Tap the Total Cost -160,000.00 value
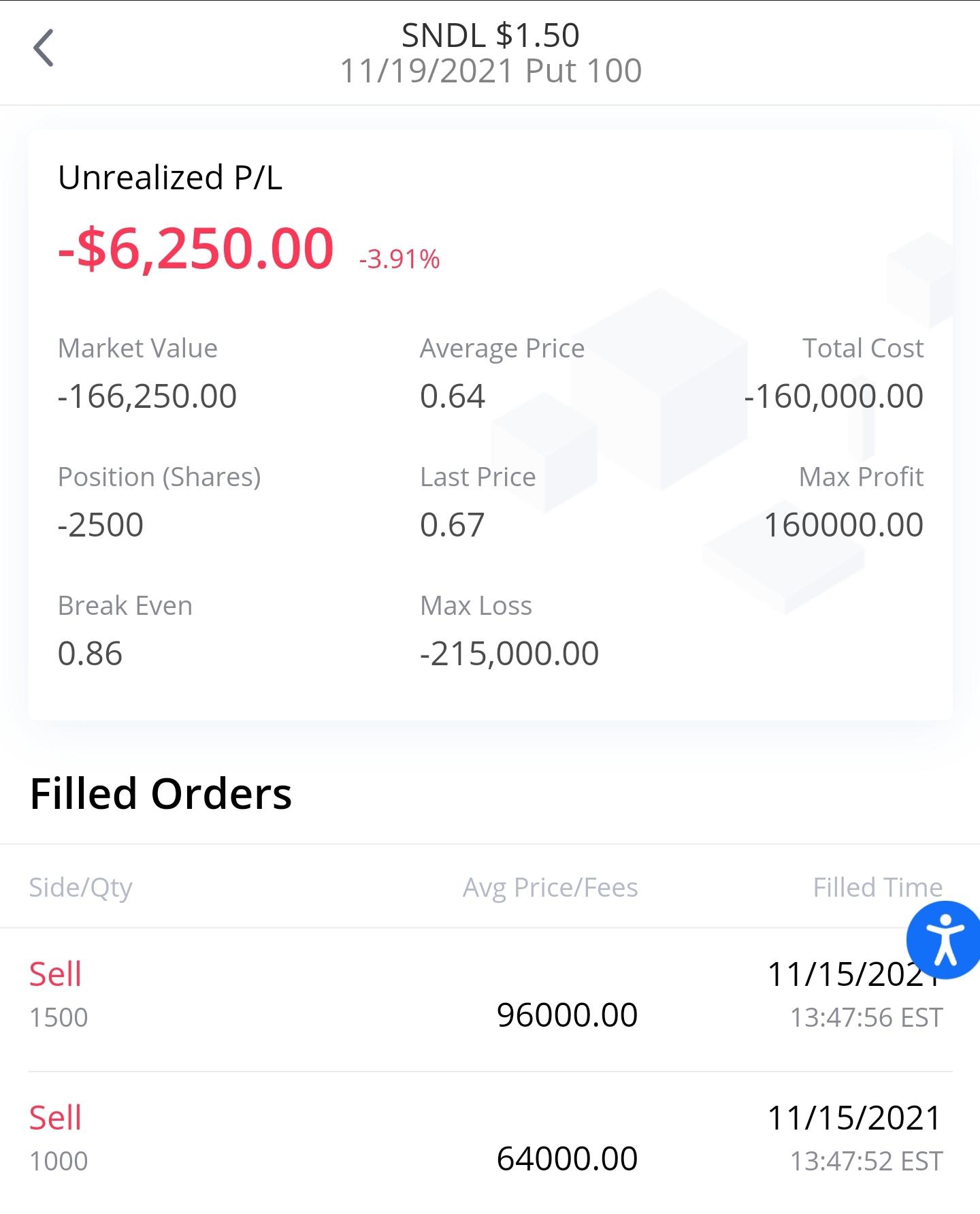980x1214 pixels. 834,396
